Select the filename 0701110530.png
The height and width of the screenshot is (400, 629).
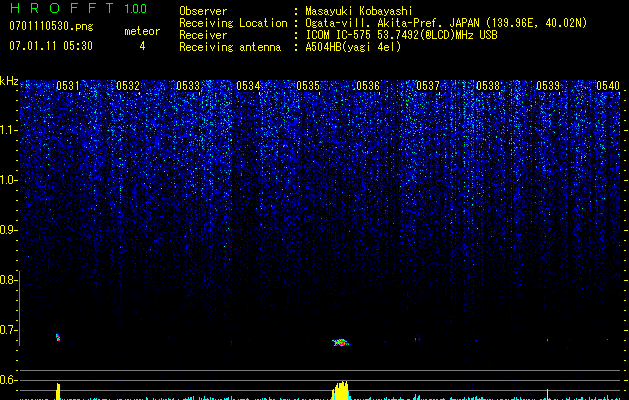click(51, 27)
